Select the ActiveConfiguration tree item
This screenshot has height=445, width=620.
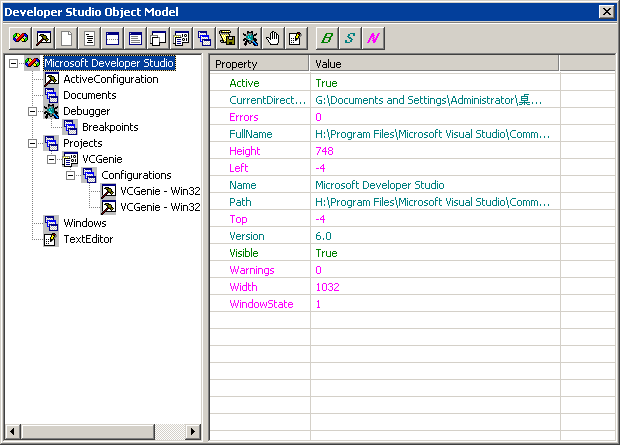(111, 79)
